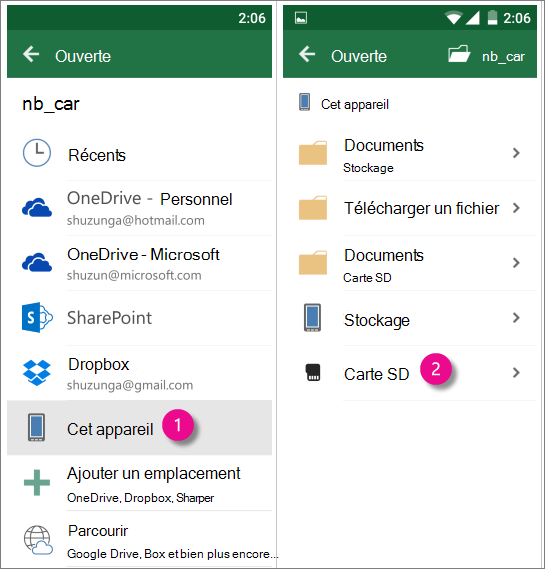Choose Ajouter un emplacement

coord(139,483)
